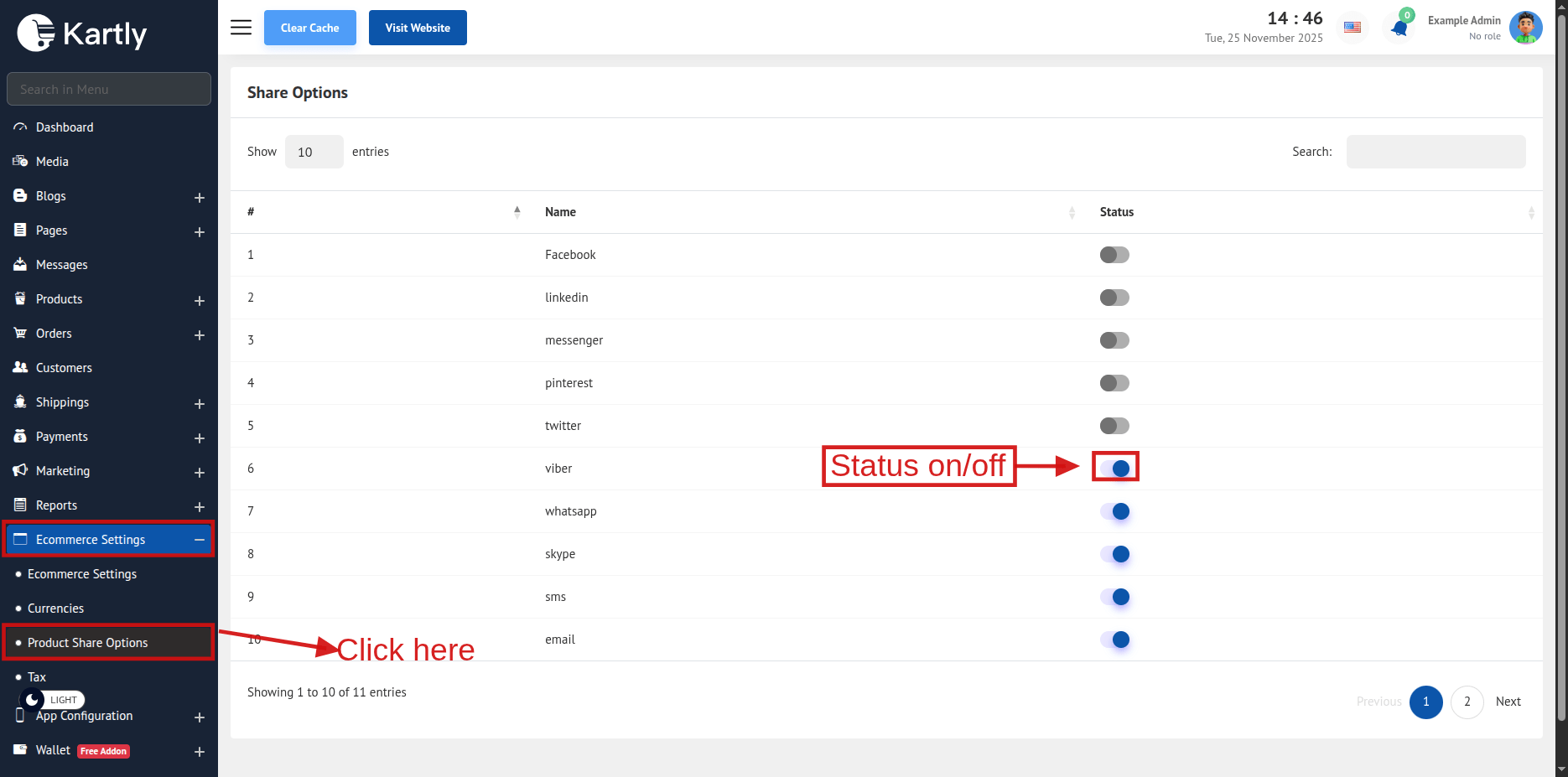This screenshot has width=1568, height=777.
Task: Open the notification bell icon
Action: tap(1399, 28)
